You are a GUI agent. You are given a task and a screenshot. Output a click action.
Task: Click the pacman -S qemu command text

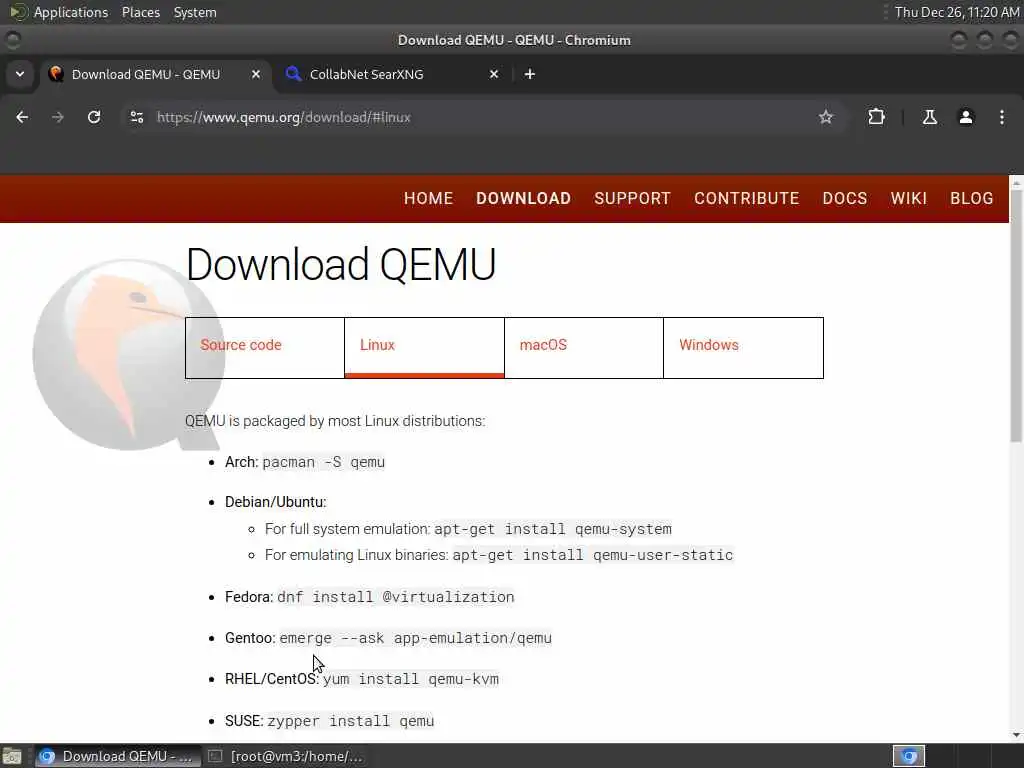tap(323, 462)
